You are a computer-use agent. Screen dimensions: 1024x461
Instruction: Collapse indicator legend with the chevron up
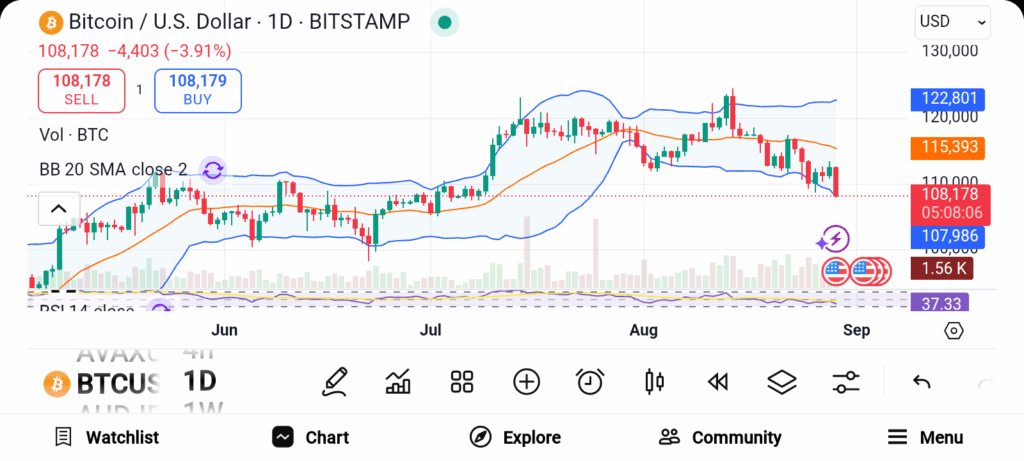coord(58,209)
